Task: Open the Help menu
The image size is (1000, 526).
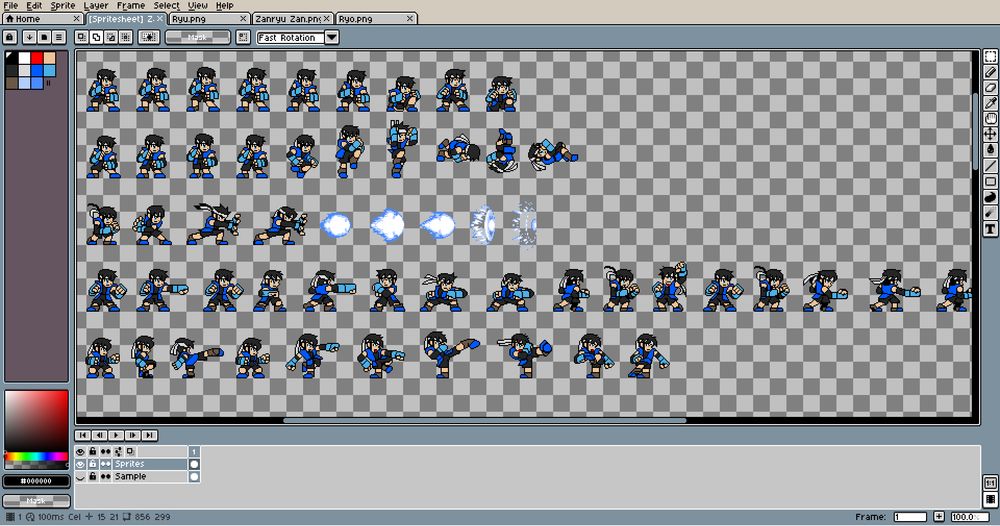Action: coord(224,5)
